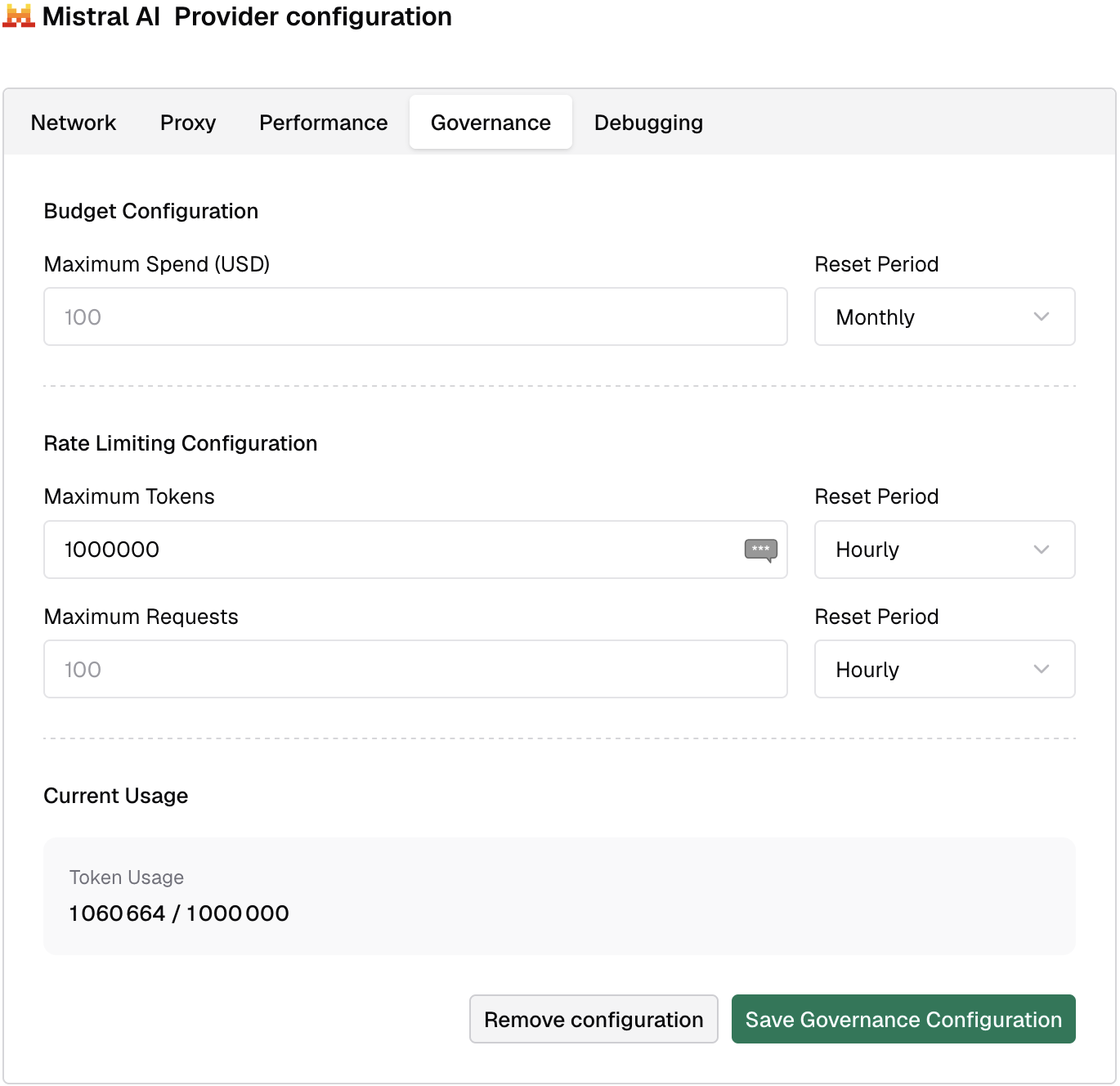Click the chevron on Maximum Tokens Reset Period
The height and width of the screenshot is (1086, 1120).
click(1042, 550)
